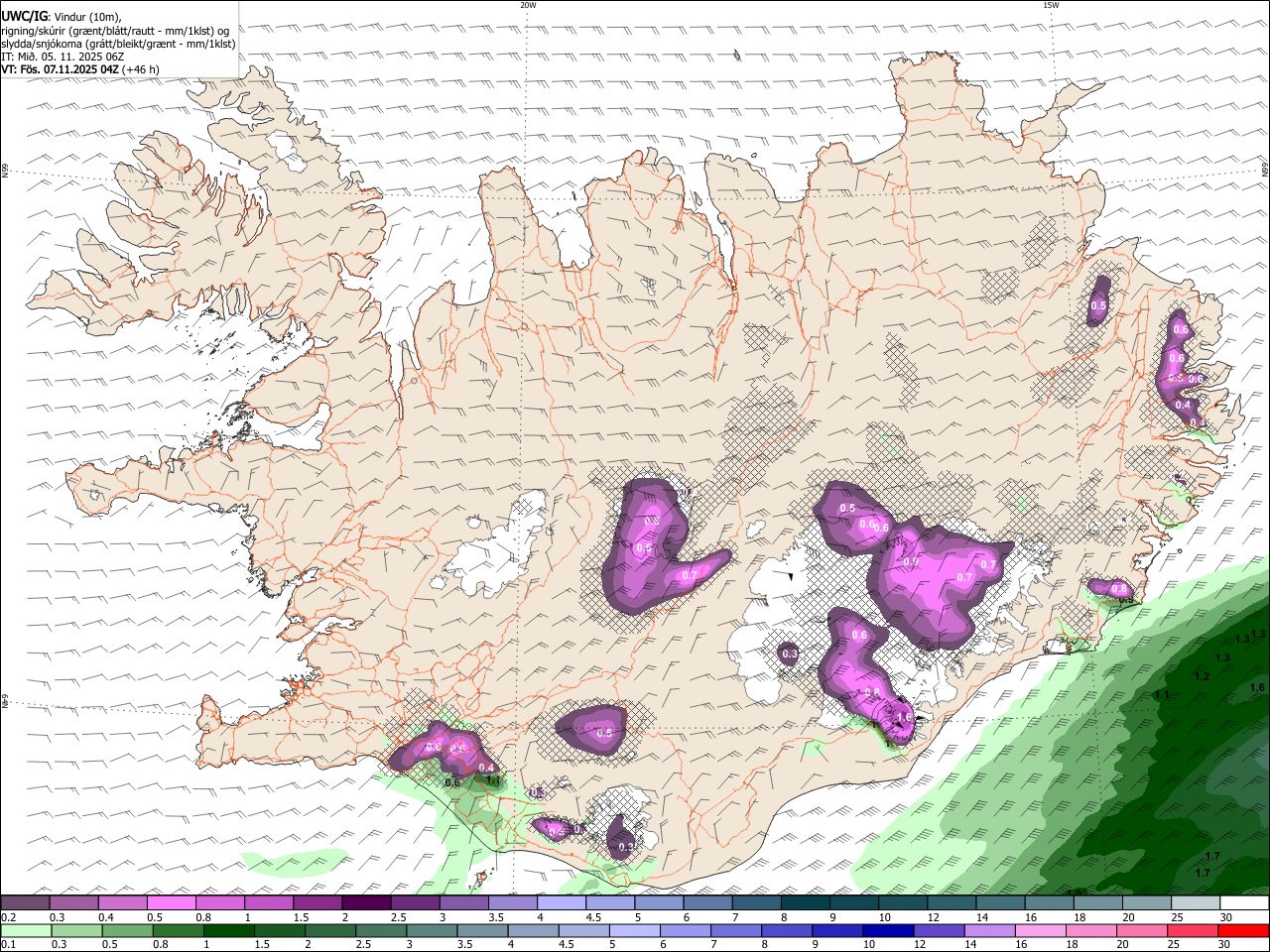1270x952 pixels.
Task: Click the '15W' longitude label
Action: pyautogui.click(x=1050, y=5)
